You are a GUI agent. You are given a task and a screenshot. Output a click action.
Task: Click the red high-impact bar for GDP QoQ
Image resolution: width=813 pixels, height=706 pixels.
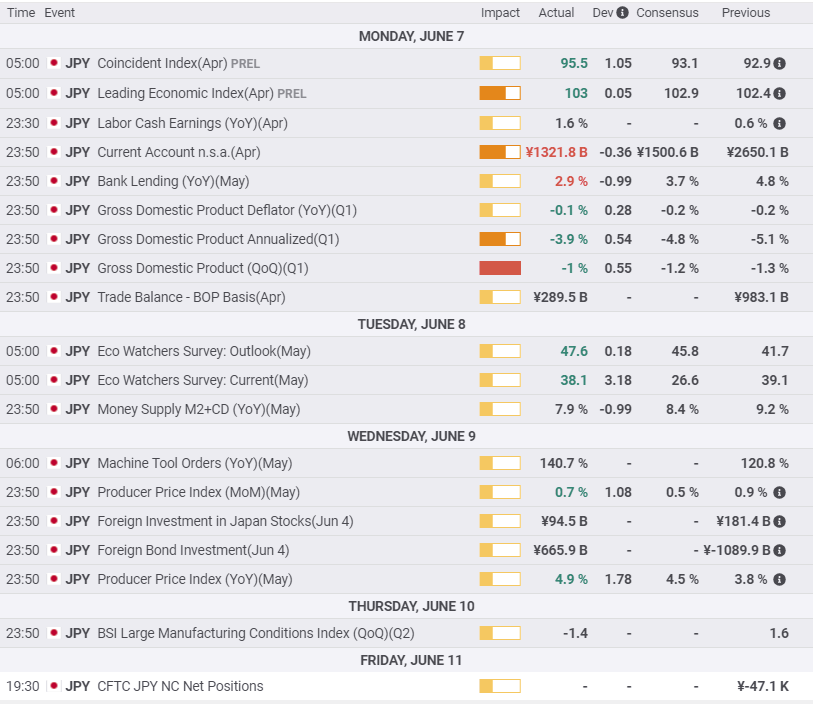pos(500,268)
